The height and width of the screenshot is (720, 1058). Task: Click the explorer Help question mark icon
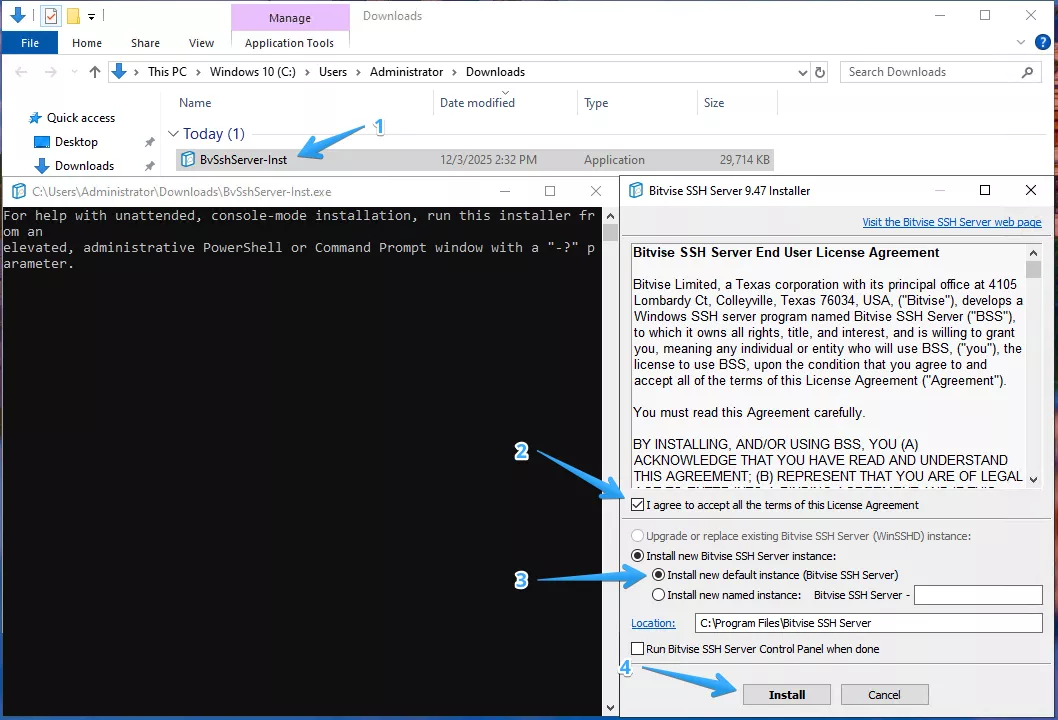click(1042, 43)
